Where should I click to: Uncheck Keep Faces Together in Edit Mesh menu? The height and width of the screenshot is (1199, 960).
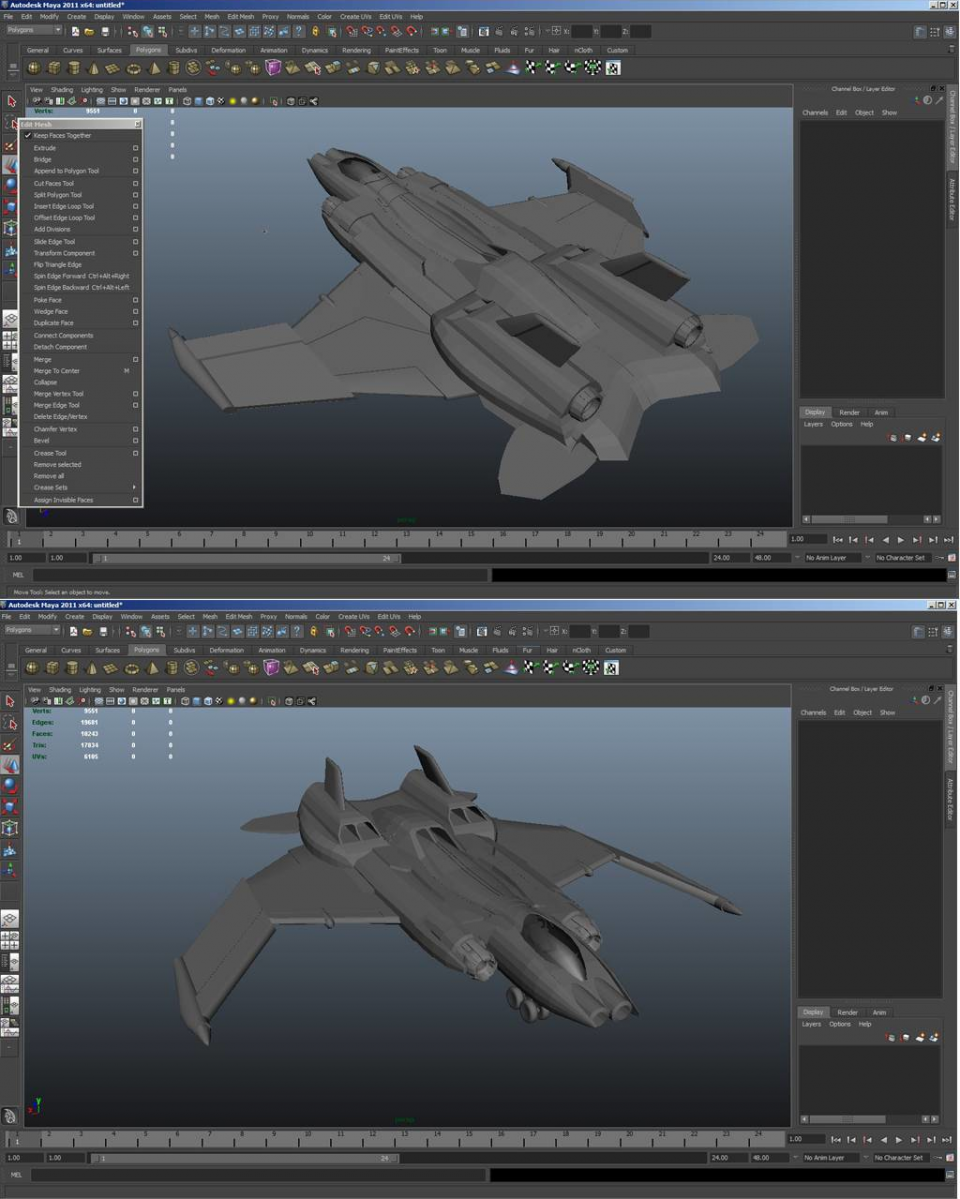(62, 135)
